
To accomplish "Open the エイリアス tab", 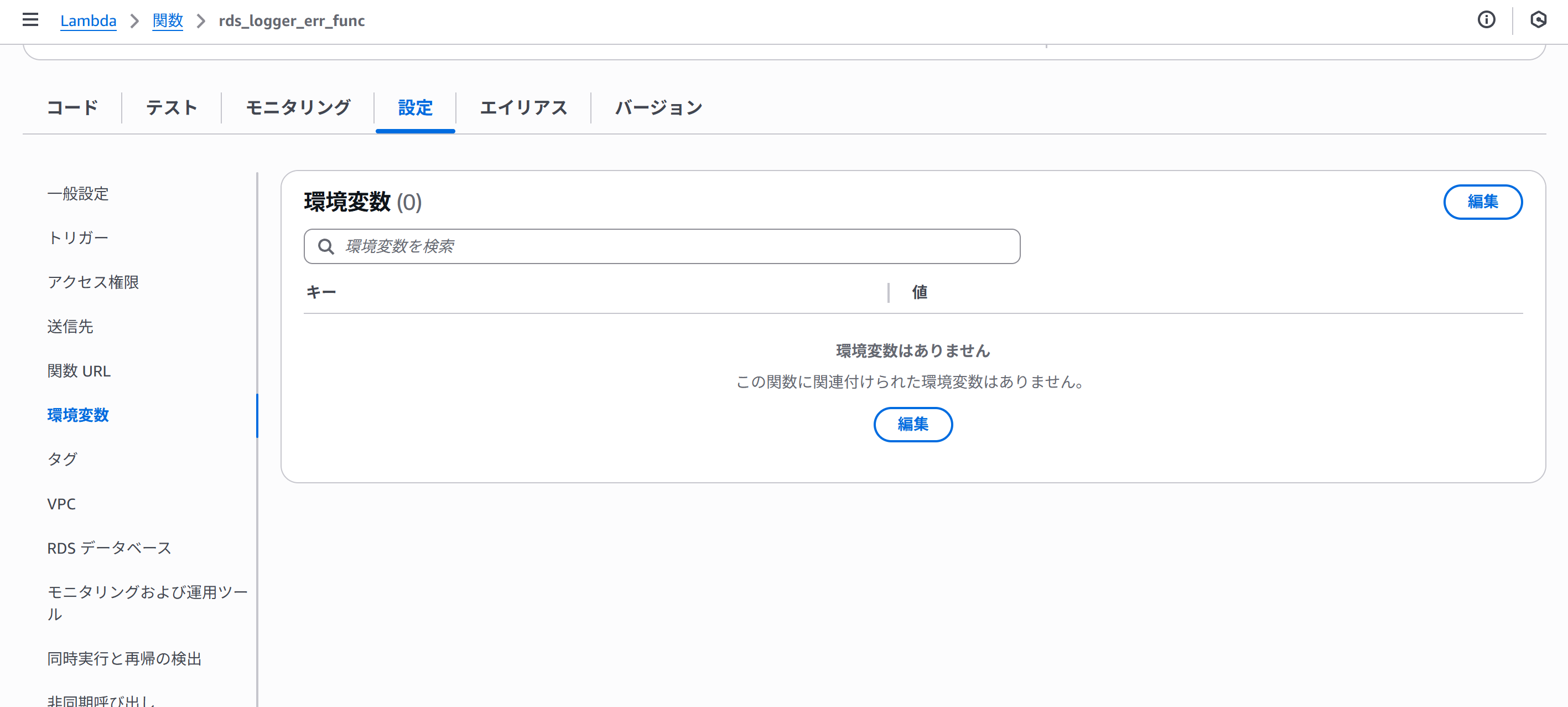I will (x=523, y=108).
